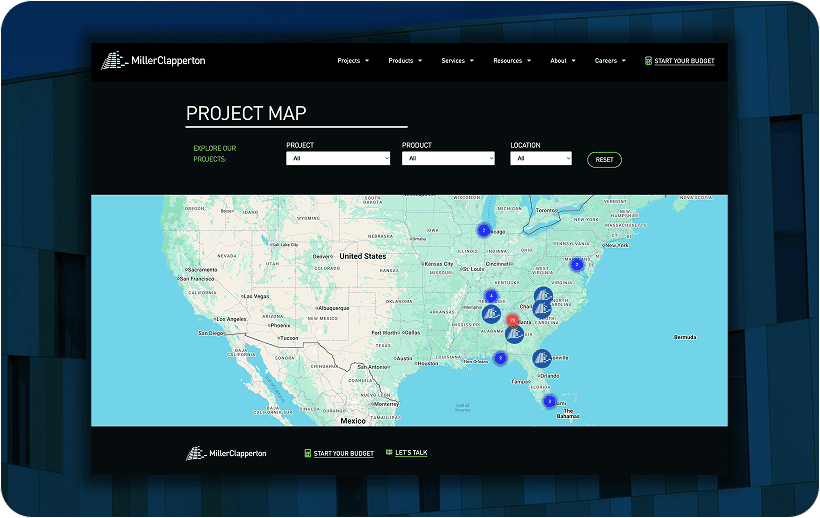Screen dimensions: 820x518
Task: Click the red cluster marker at Atlanta
Action: (512, 320)
